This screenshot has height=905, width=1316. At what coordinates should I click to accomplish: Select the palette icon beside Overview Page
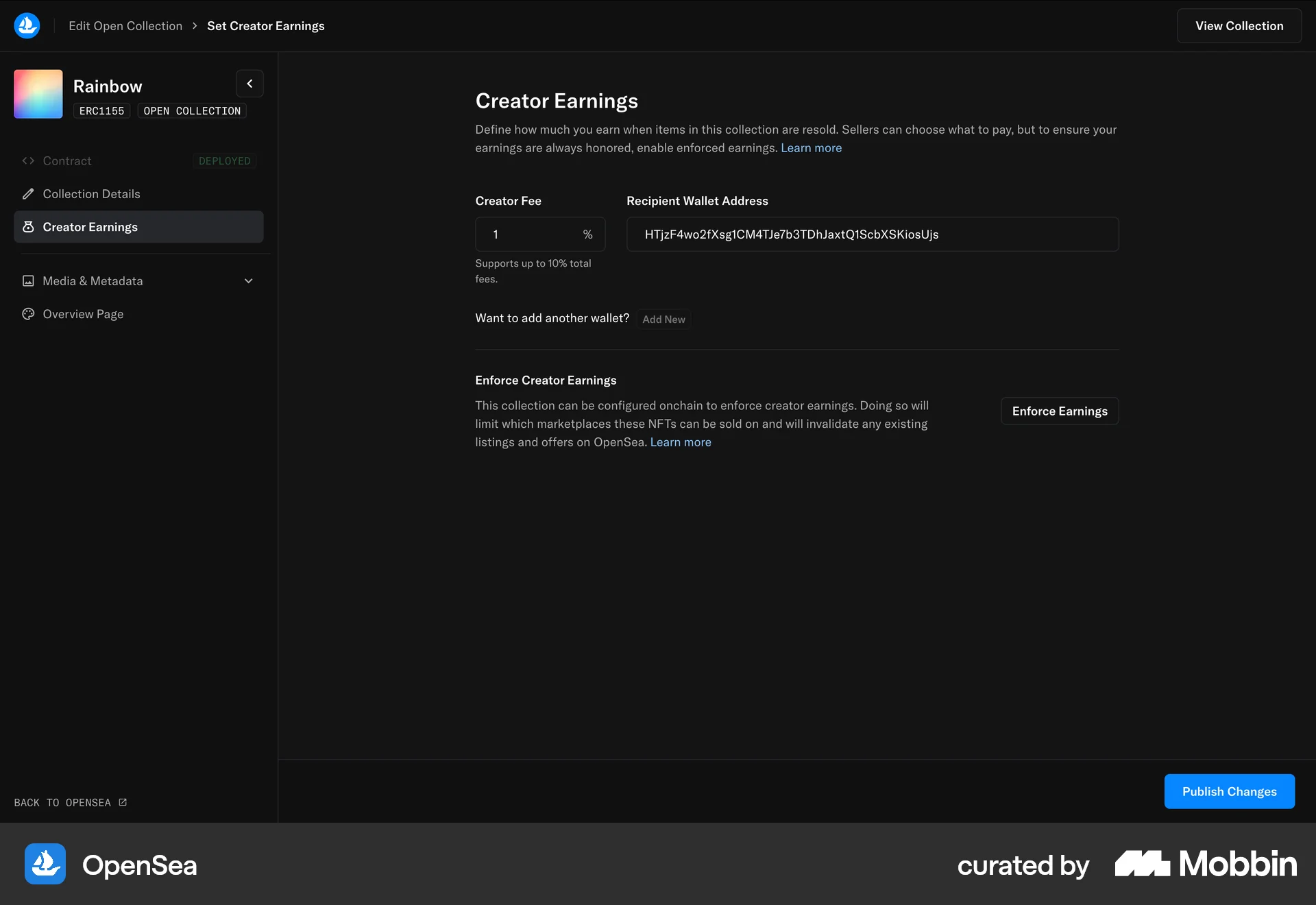tap(28, 314)
